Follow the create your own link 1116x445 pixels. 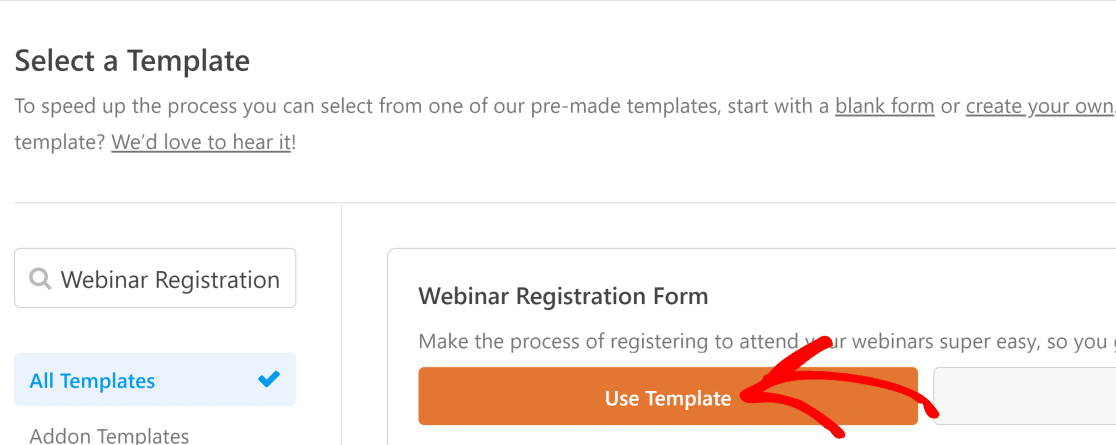click(1040, 106)
